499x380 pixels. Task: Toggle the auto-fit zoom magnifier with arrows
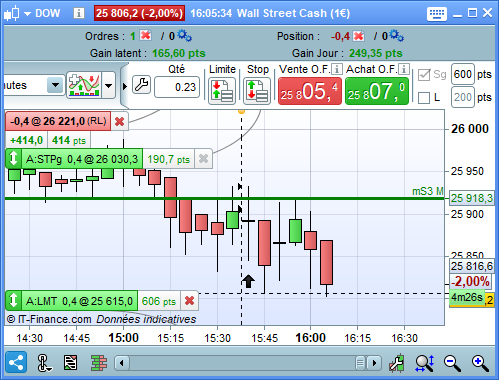(x=425, y=363)
